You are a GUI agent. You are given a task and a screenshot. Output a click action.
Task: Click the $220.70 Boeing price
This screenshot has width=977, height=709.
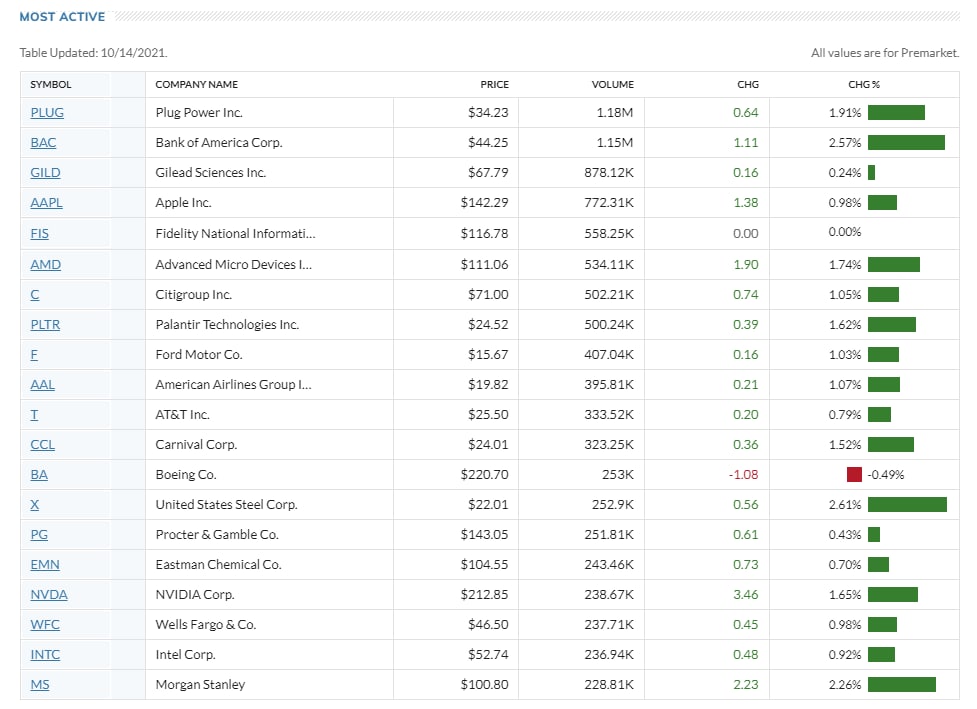point(484,475)
